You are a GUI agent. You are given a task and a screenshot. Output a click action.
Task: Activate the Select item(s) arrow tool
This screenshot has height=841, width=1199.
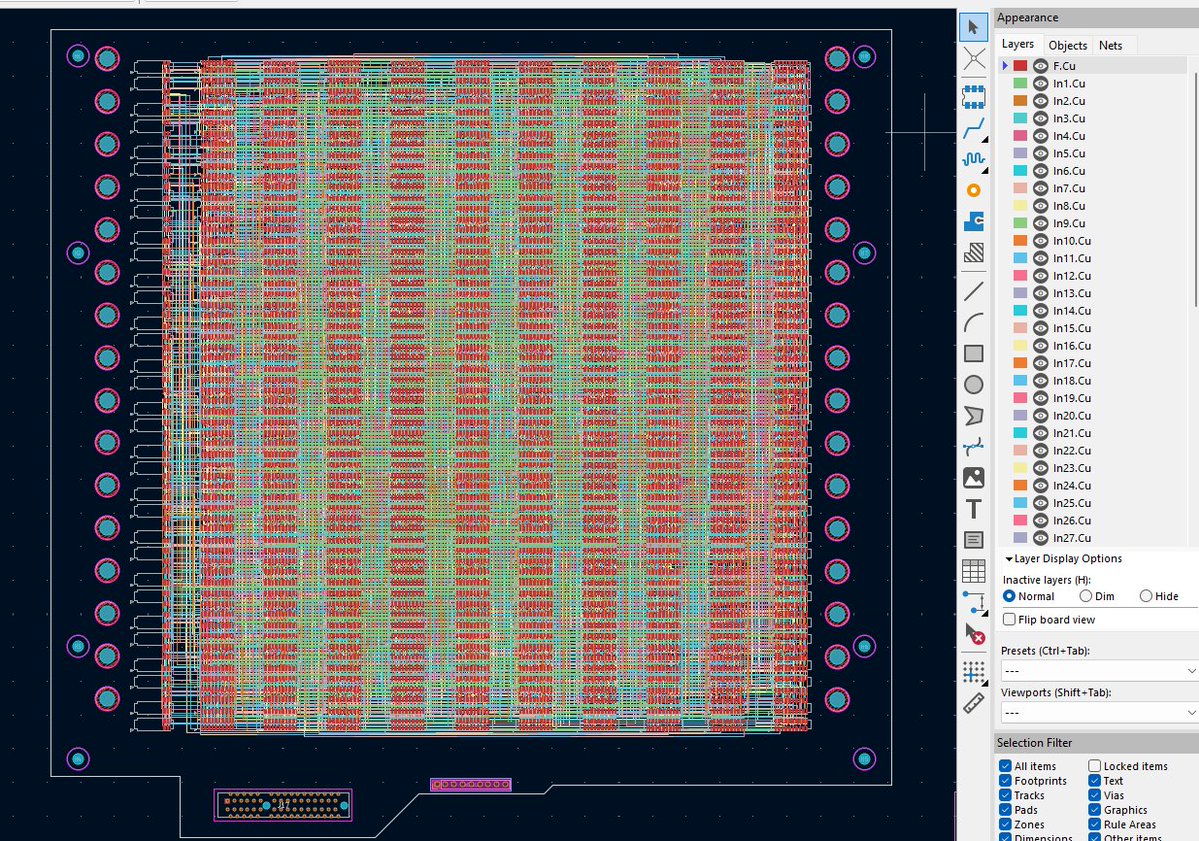tap(973, 28)
